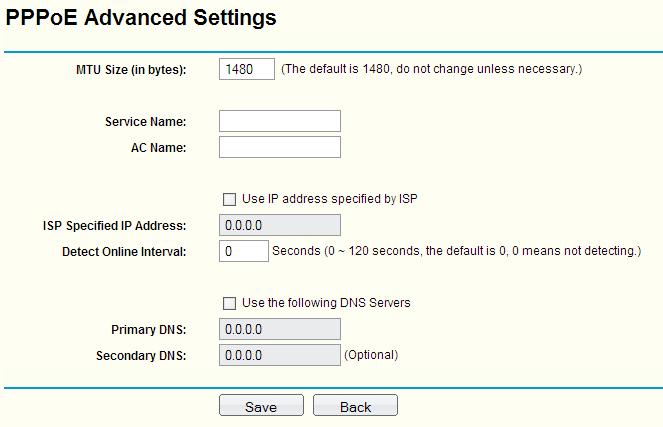The image size is (663, 427).
Task: Click the MTU Size input field
Action: tap(246, 70)
